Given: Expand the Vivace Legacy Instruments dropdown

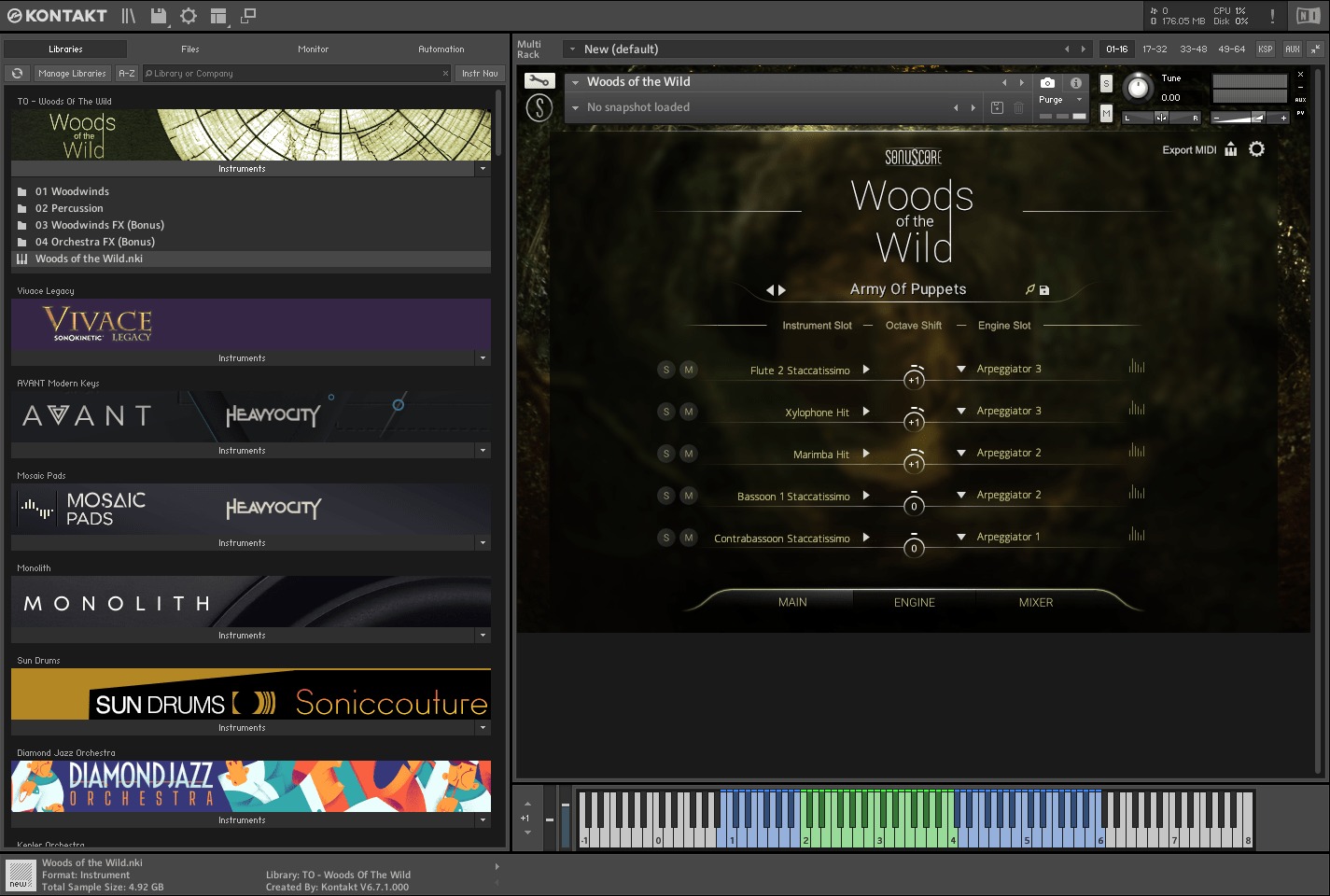Looking at the screenshot, I should [x=483, y=358].
